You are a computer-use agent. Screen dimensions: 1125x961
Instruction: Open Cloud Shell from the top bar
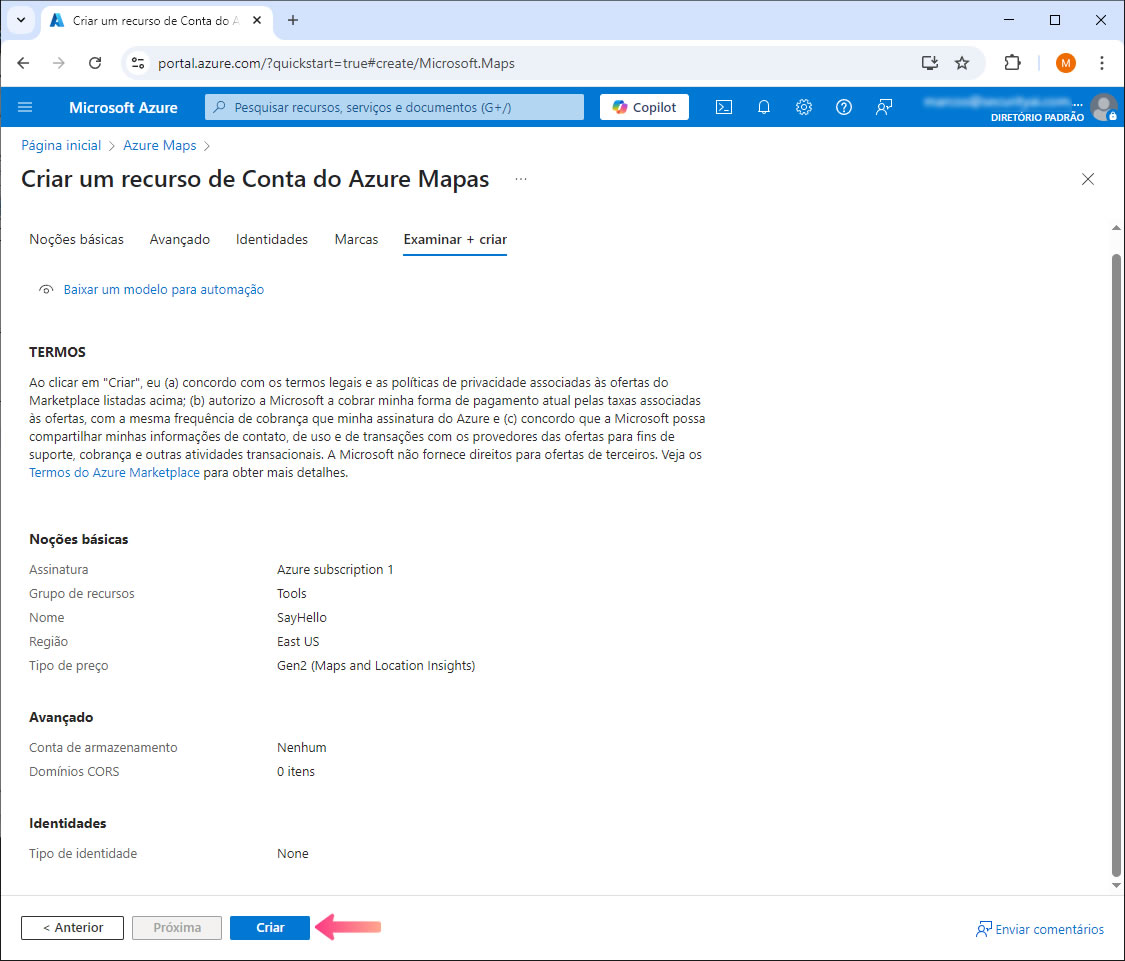[x=724, y=107]
